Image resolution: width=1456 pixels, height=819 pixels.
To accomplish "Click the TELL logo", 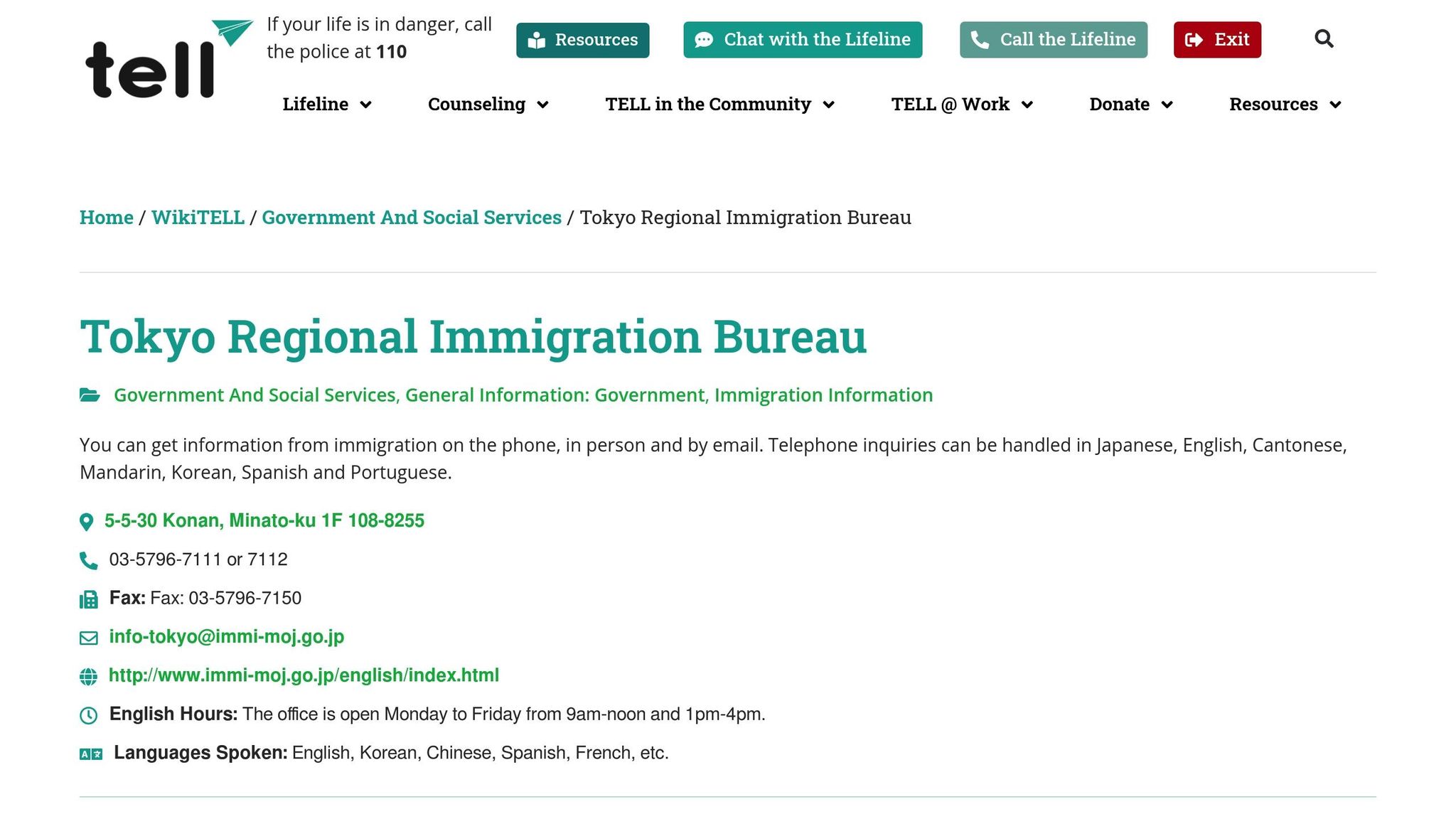I will tap(169, 58).
